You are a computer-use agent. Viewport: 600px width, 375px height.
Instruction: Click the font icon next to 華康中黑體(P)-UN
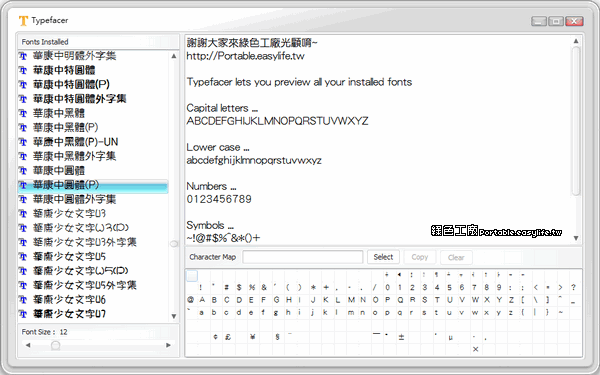pos(23,142)
